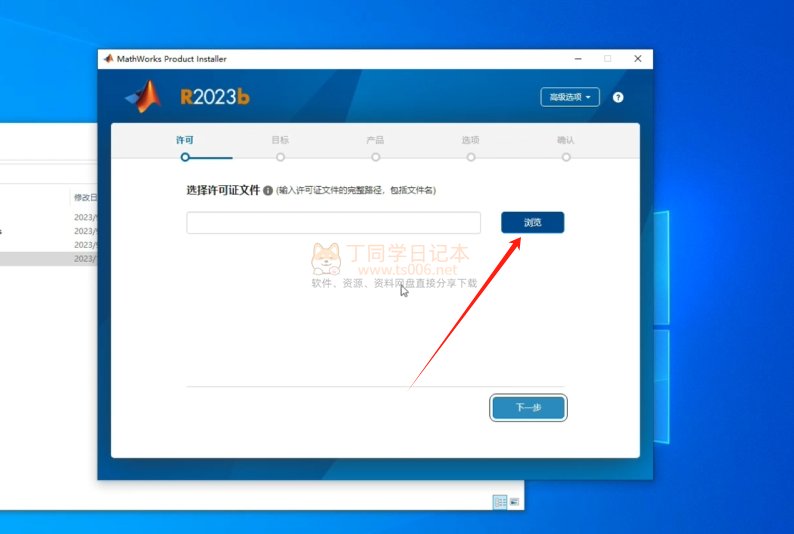Image resolution: width=794 pixels, height=534 pixels.
Task: Click the 下一步 next button
Action: point(528,407)
